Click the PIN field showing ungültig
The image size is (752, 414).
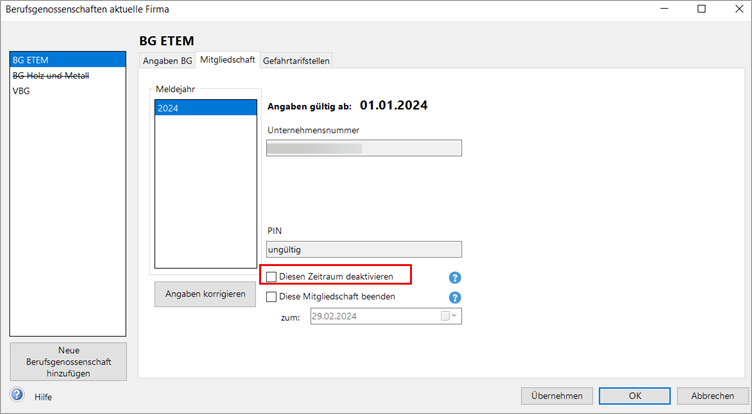364,249
